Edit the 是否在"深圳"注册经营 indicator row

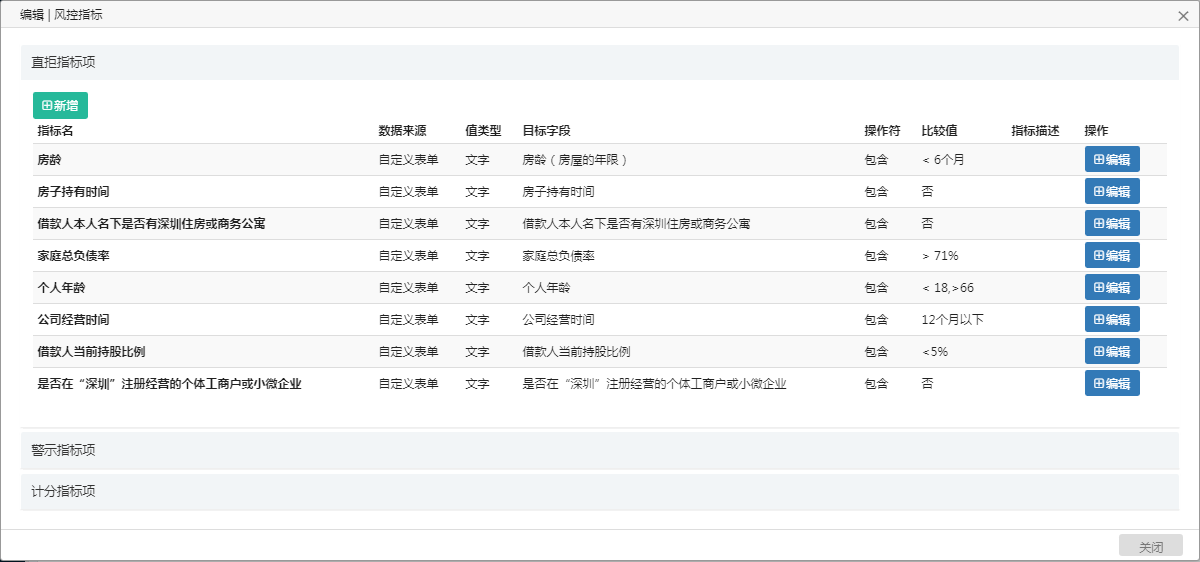point(1112,384)
